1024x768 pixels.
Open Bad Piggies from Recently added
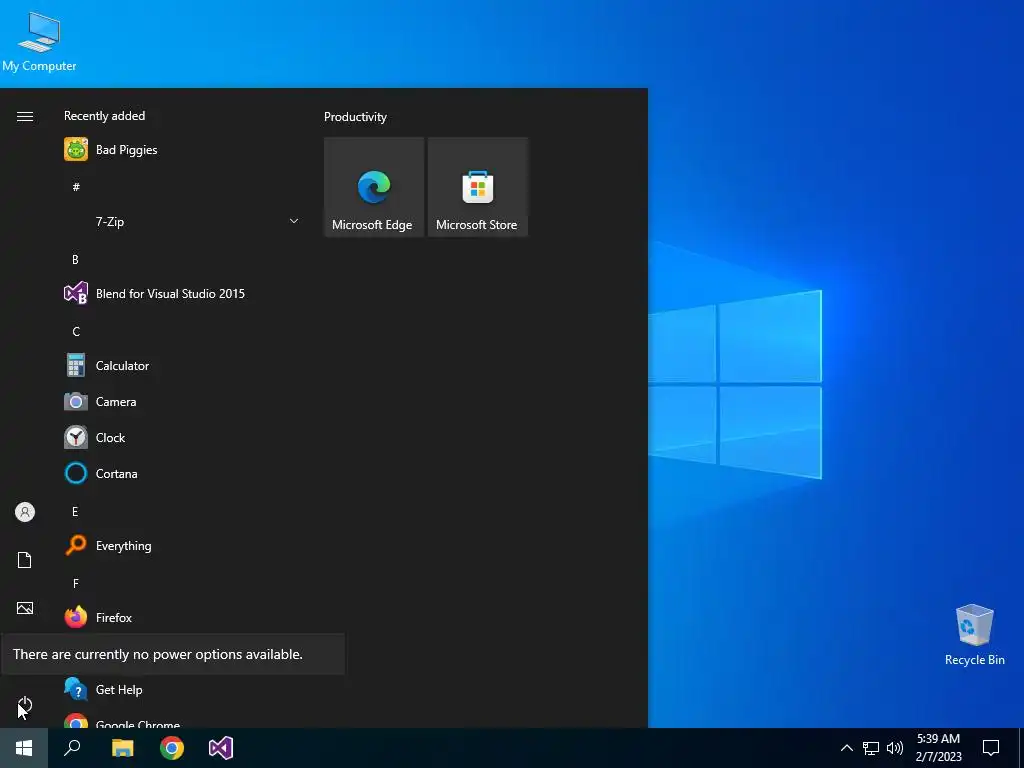tap(182, 150)
